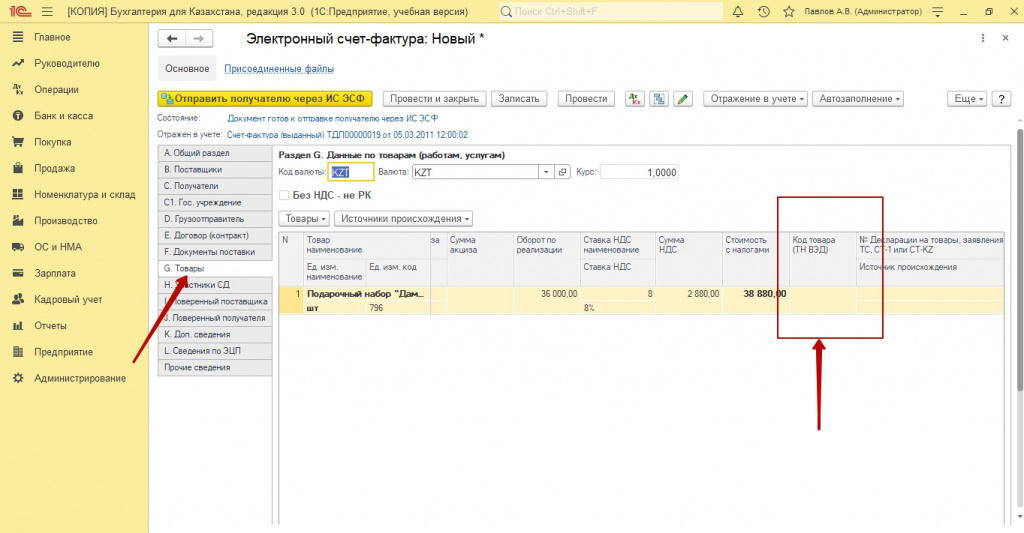Open currency KZT lookup icon
Viewport: 1024px width, 533px height.
pyautogui.click(x=562, y=172)
